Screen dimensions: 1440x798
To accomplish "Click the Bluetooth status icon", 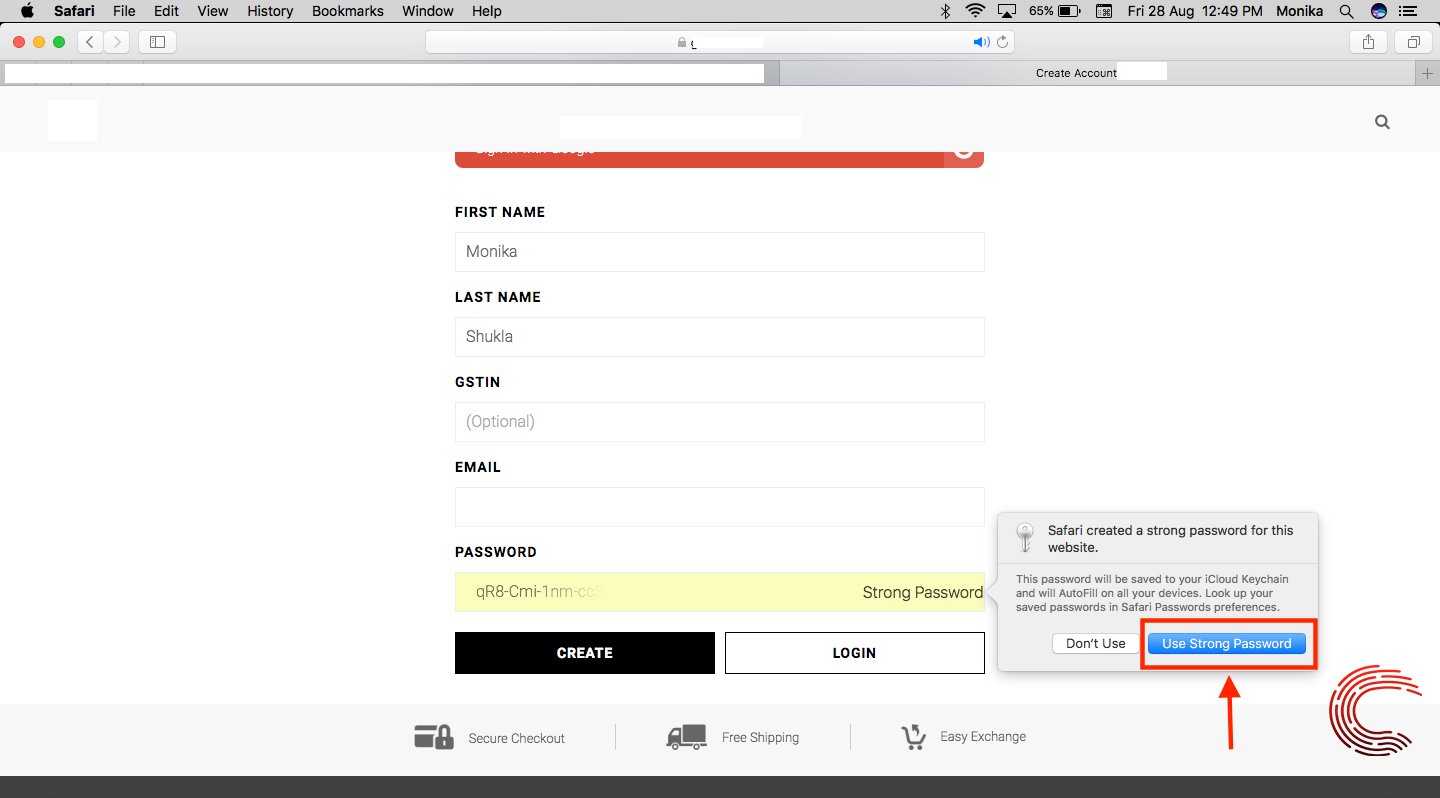I will 945,11.
